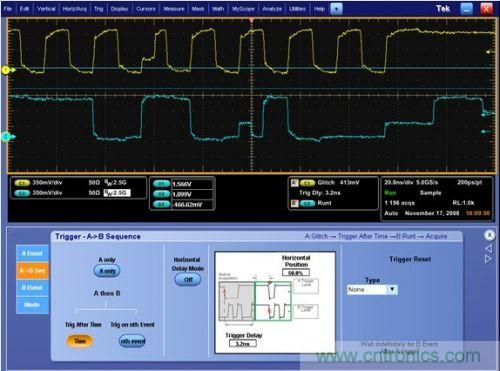Viewport: 500px width, 371px height.
Task: Click the Horizontal Position percentage field
Action: coord(296,273)
